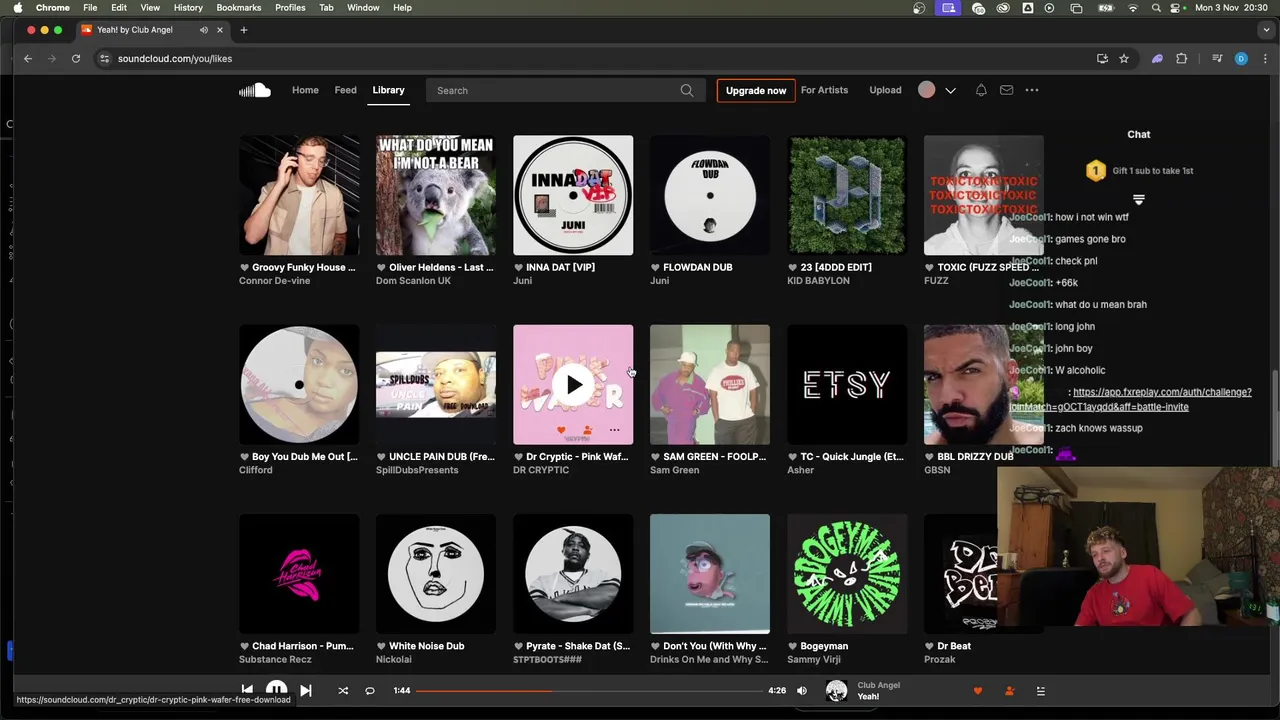
Task: Click the Upload link
Action: point(885,90)
